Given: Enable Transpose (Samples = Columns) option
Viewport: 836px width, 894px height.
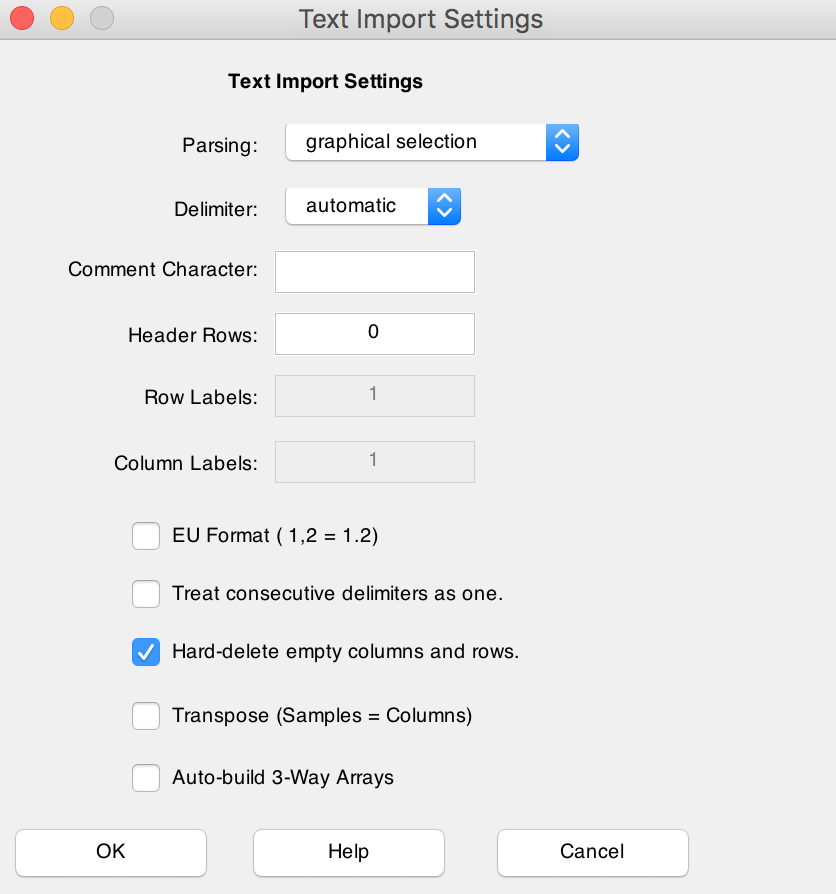Looking at the screenshot, I should pos(146,716).
